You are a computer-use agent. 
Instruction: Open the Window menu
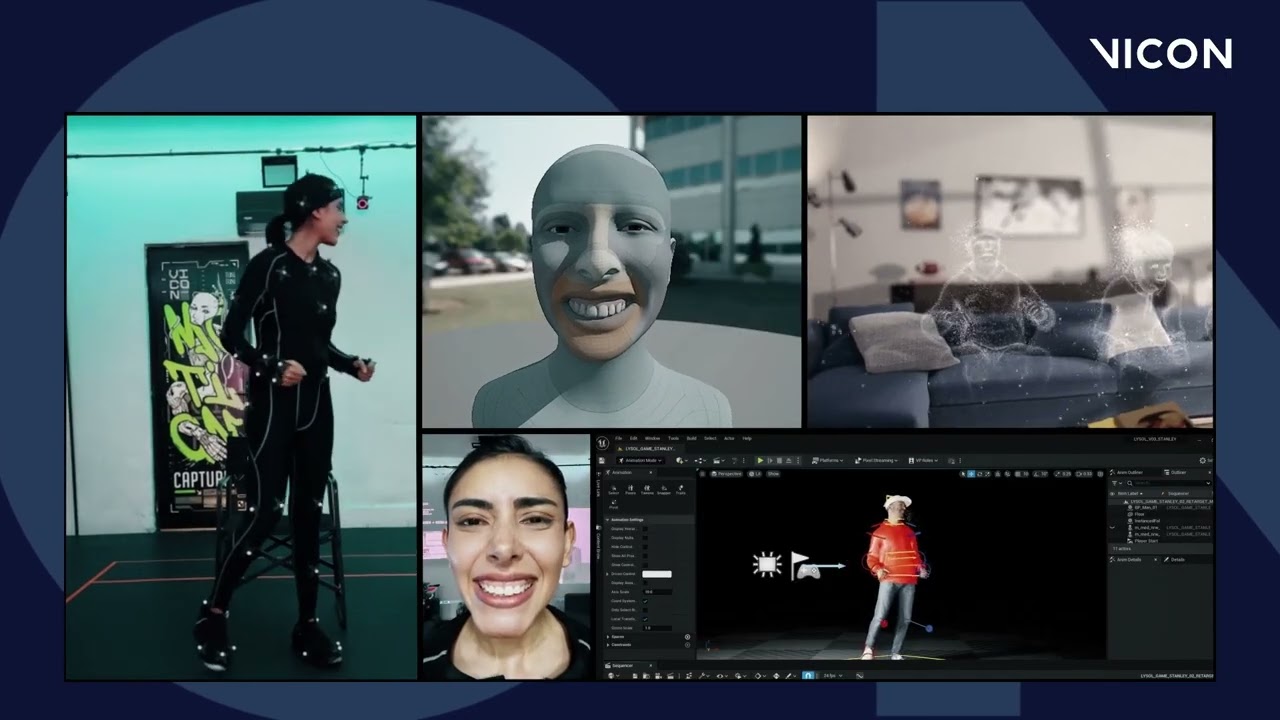click(652, 438)
